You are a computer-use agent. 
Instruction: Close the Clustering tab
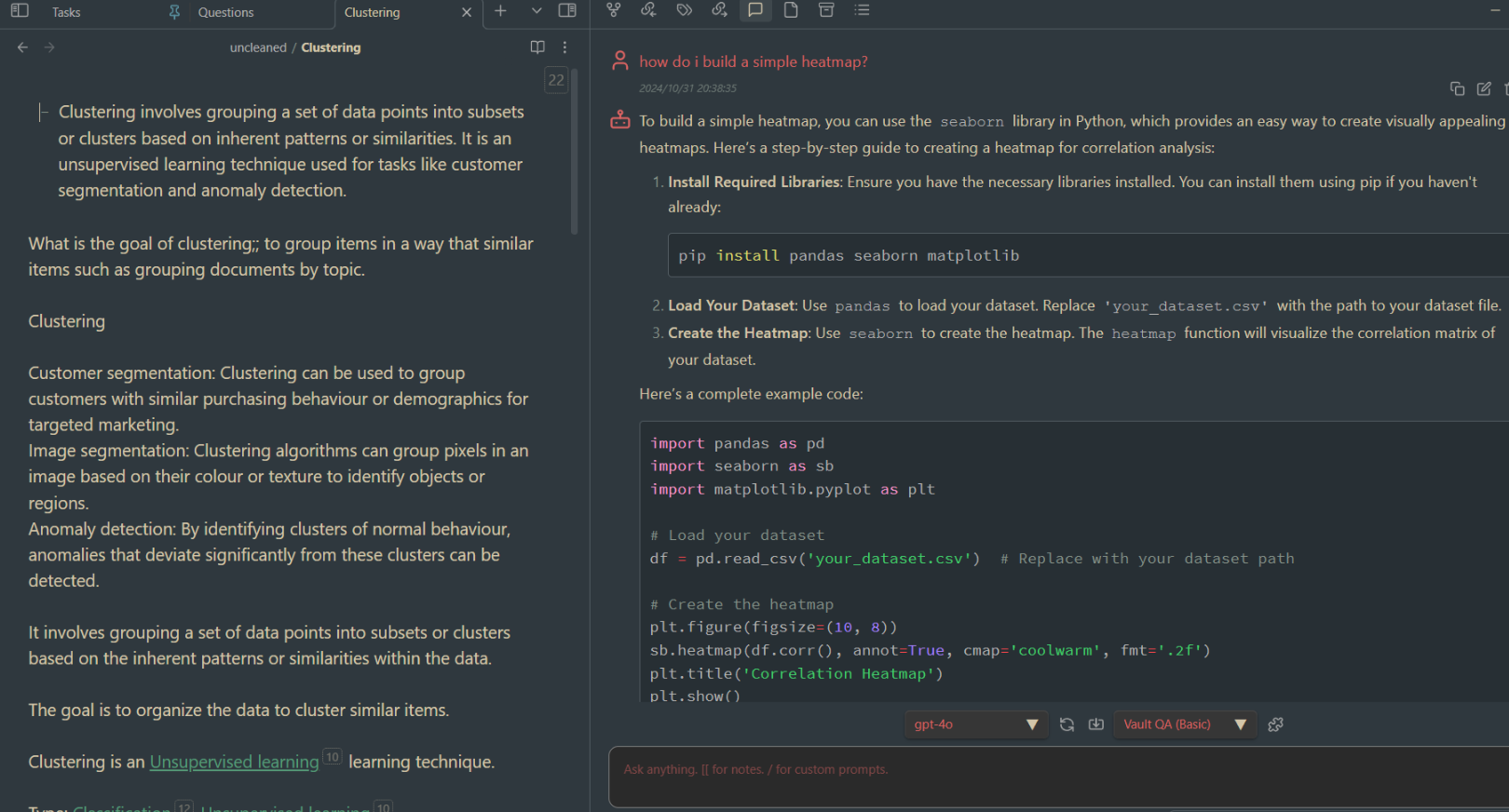467,12
